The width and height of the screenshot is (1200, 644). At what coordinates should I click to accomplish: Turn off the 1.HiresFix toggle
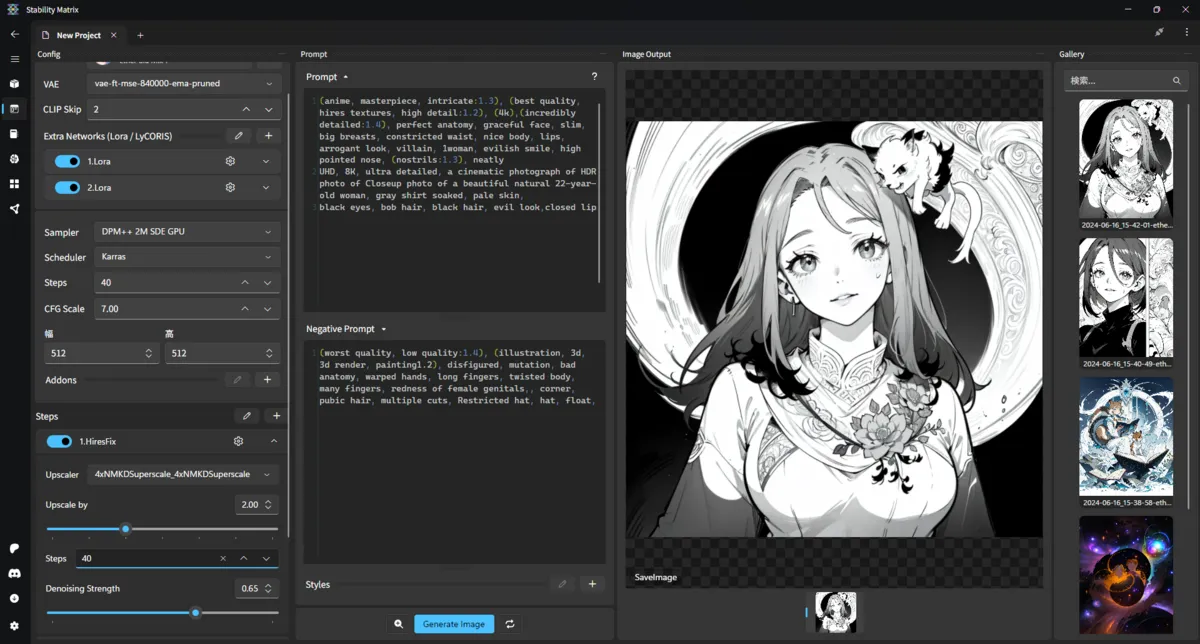point(59,441)
